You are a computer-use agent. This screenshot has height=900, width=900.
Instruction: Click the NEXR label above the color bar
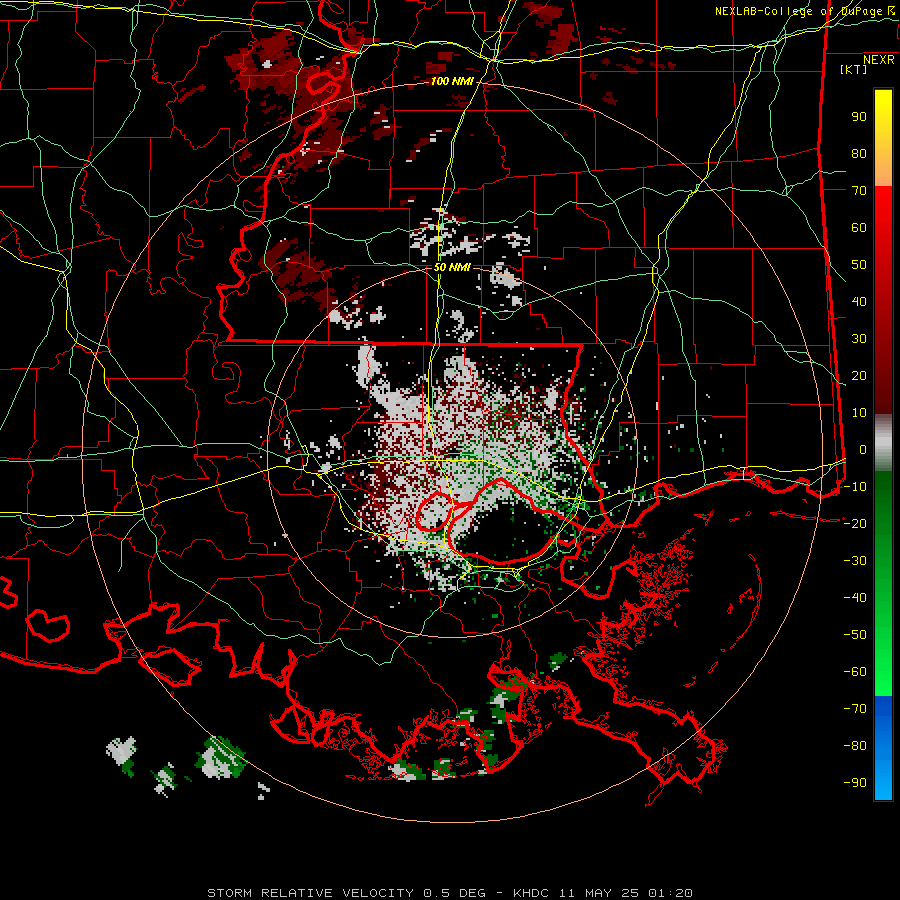(x=879, y=60)
